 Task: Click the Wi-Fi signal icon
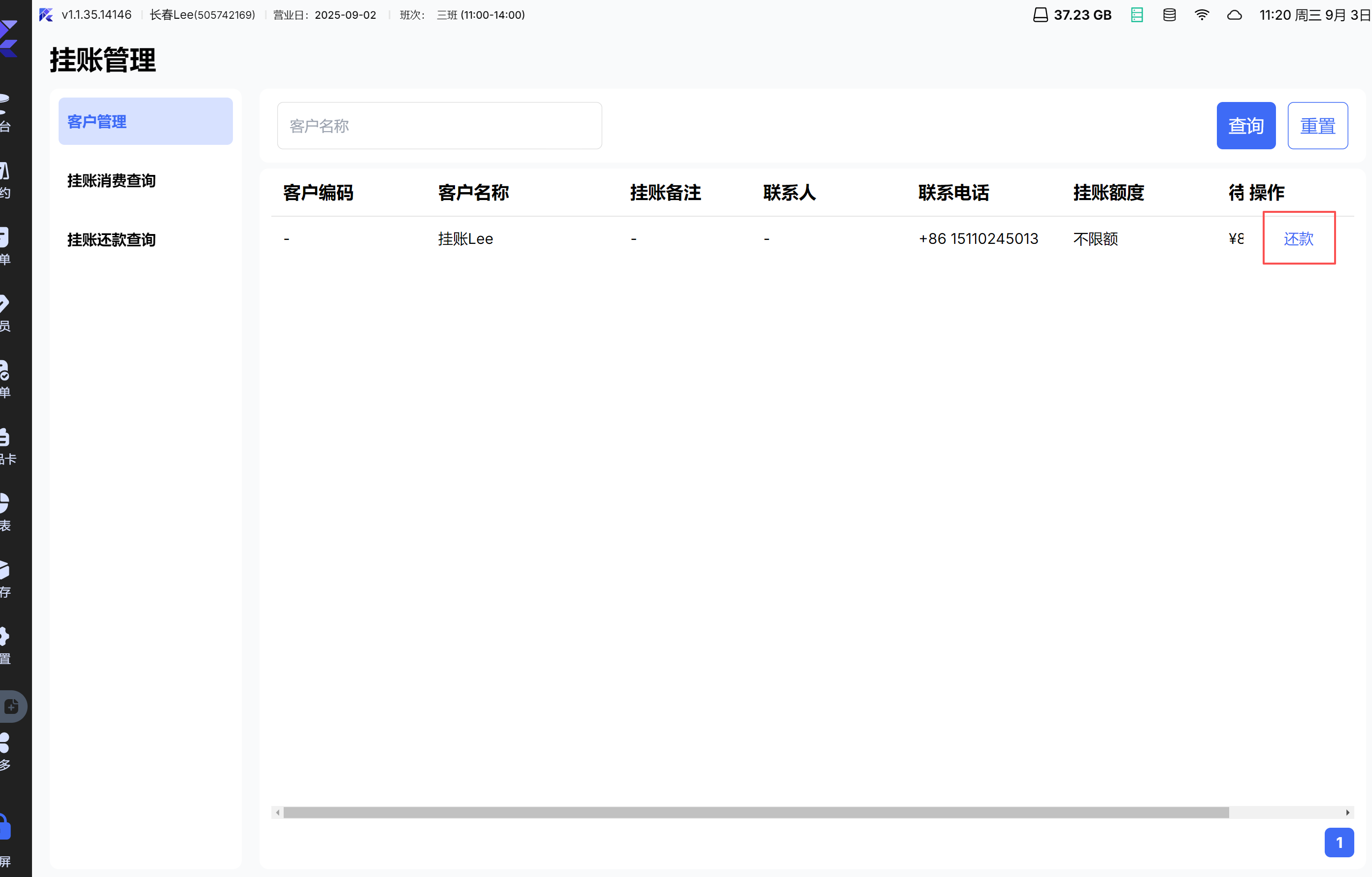pyautogui.click(x=1202, y=15)
